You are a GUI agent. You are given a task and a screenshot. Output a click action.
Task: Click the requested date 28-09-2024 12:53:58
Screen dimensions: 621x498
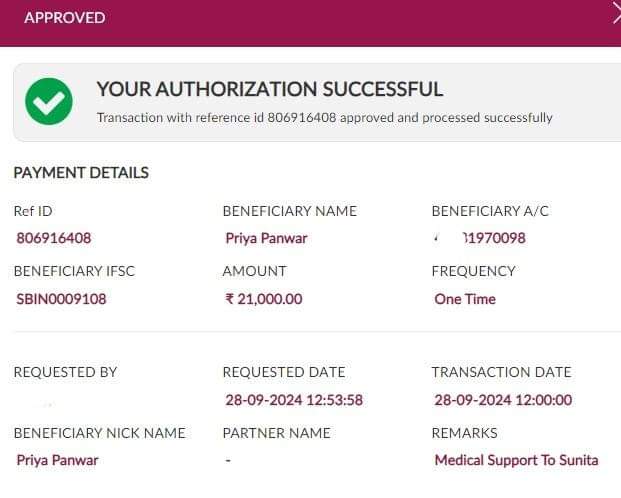[292, 400]
